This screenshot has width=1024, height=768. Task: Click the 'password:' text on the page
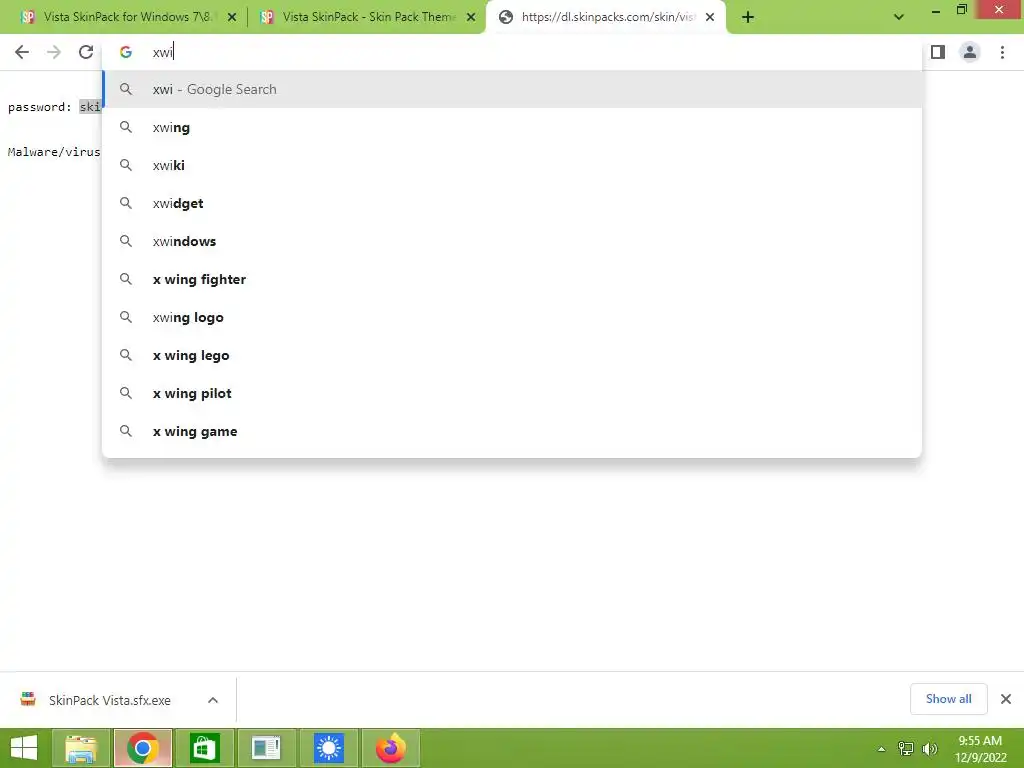(x=40, y=107)
